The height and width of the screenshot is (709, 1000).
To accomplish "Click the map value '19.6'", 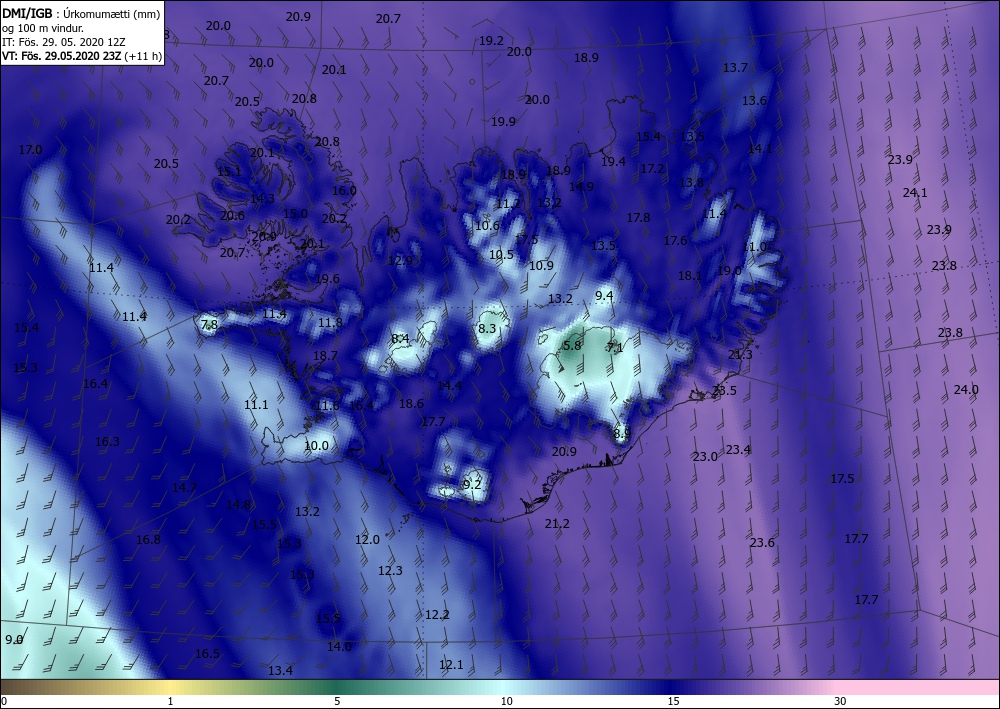I will (327, 279).
